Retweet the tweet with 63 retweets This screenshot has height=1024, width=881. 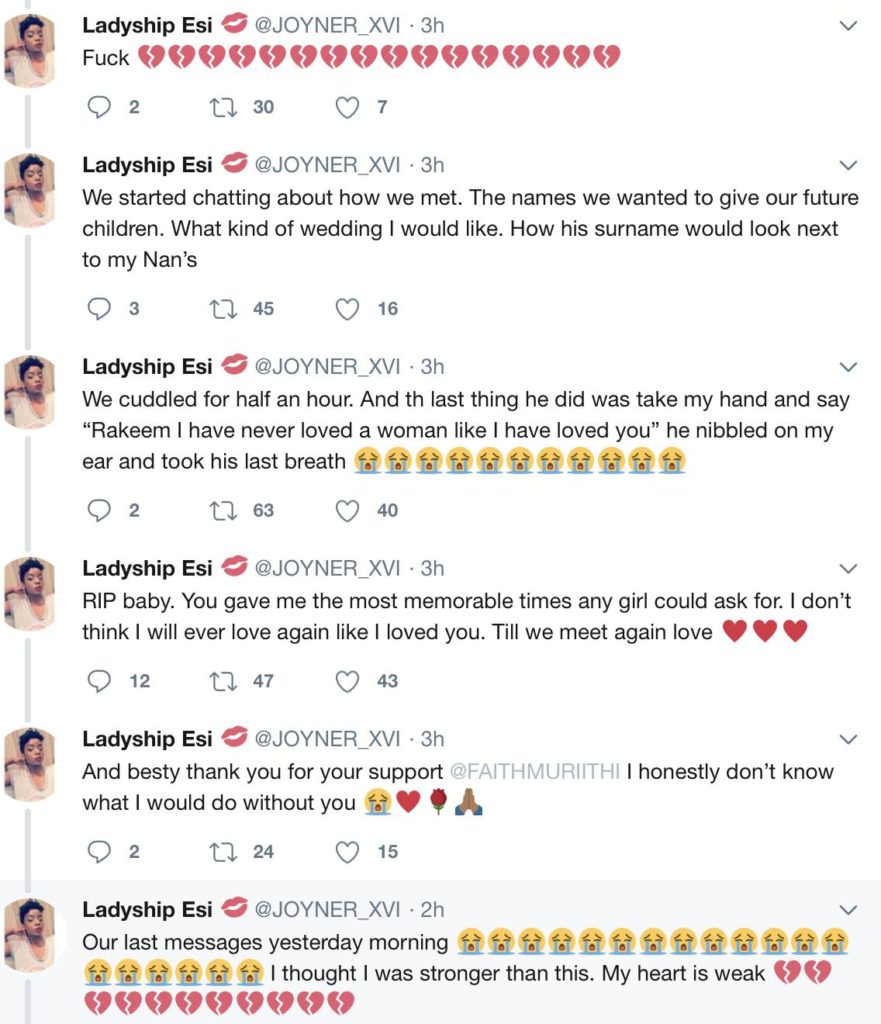point(222,510)
